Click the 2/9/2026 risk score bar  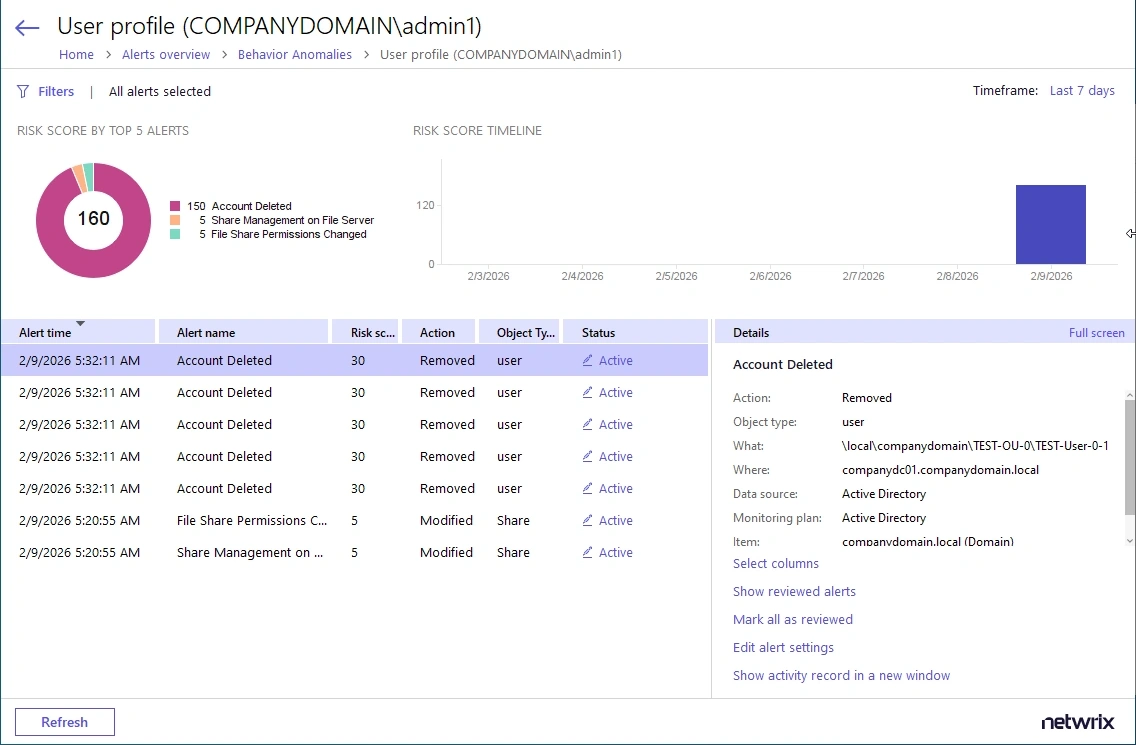1050,224
